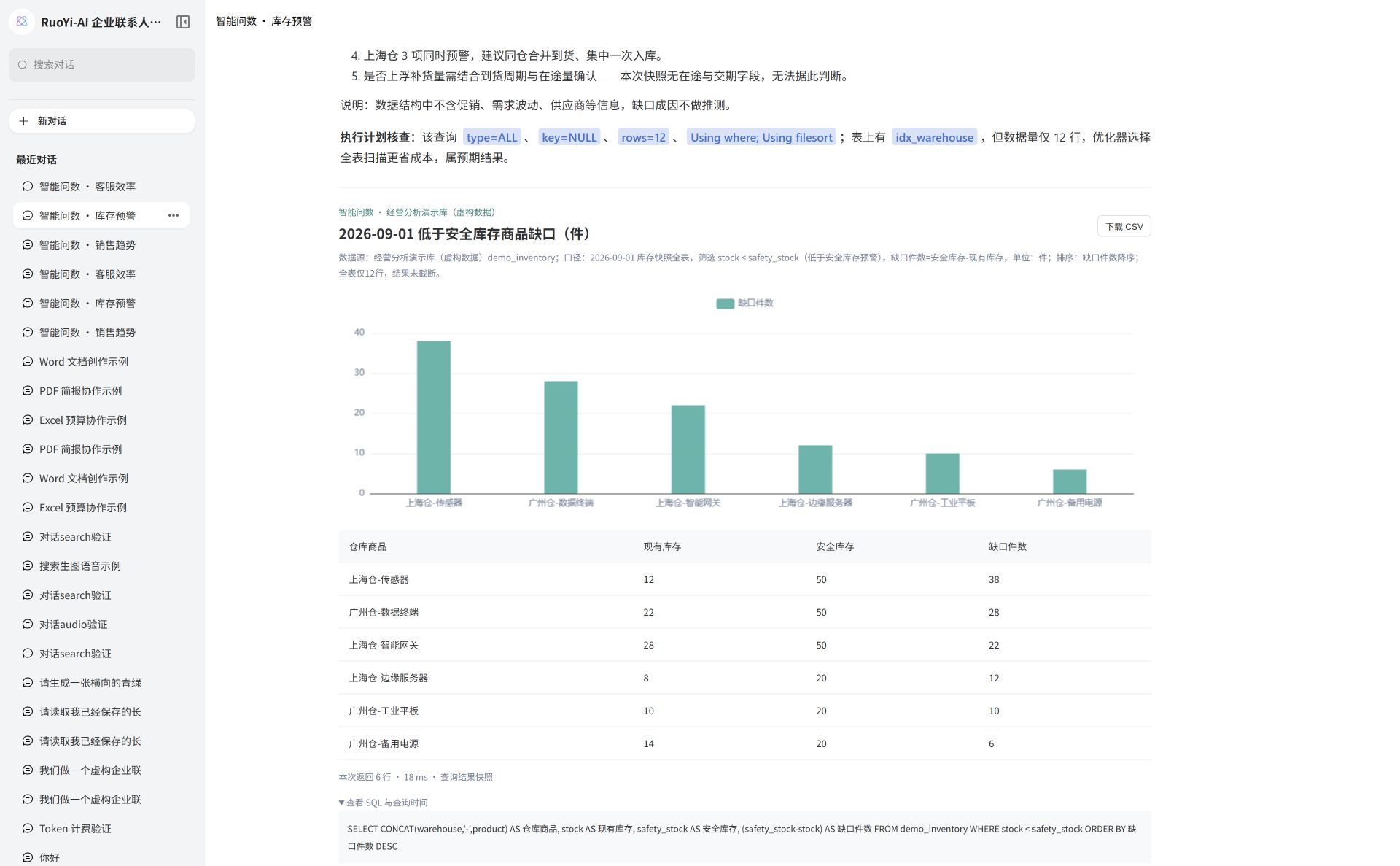Click the key=NULL code tag
Screen dimensions: 1400x866
click(x=569, y=137)
